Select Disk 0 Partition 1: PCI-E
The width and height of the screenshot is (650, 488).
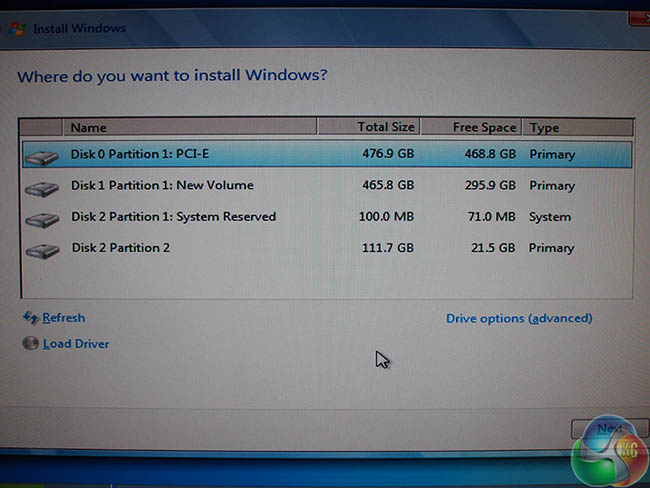tap(327, 154)
